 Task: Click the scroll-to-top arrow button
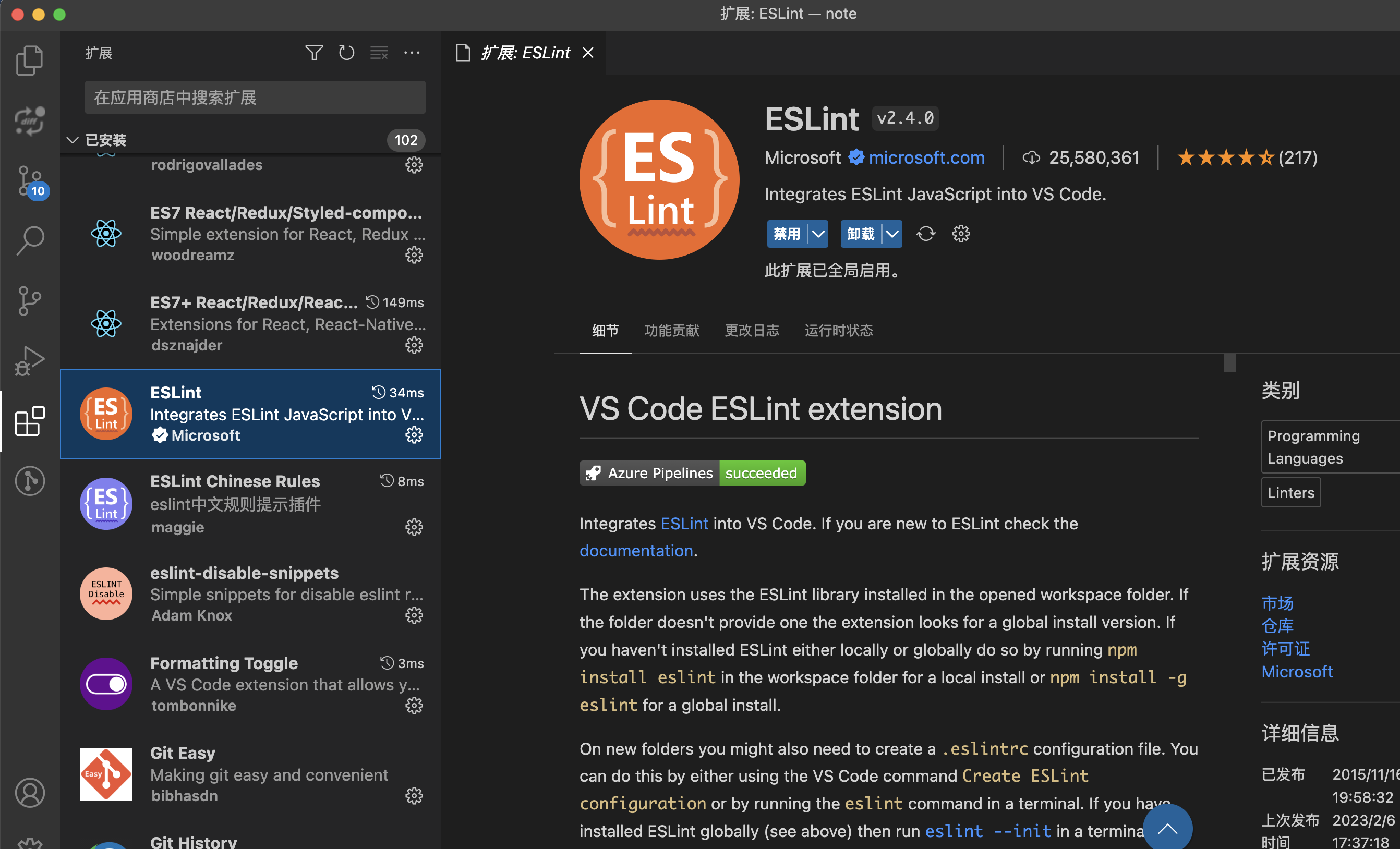(1167, 828)
